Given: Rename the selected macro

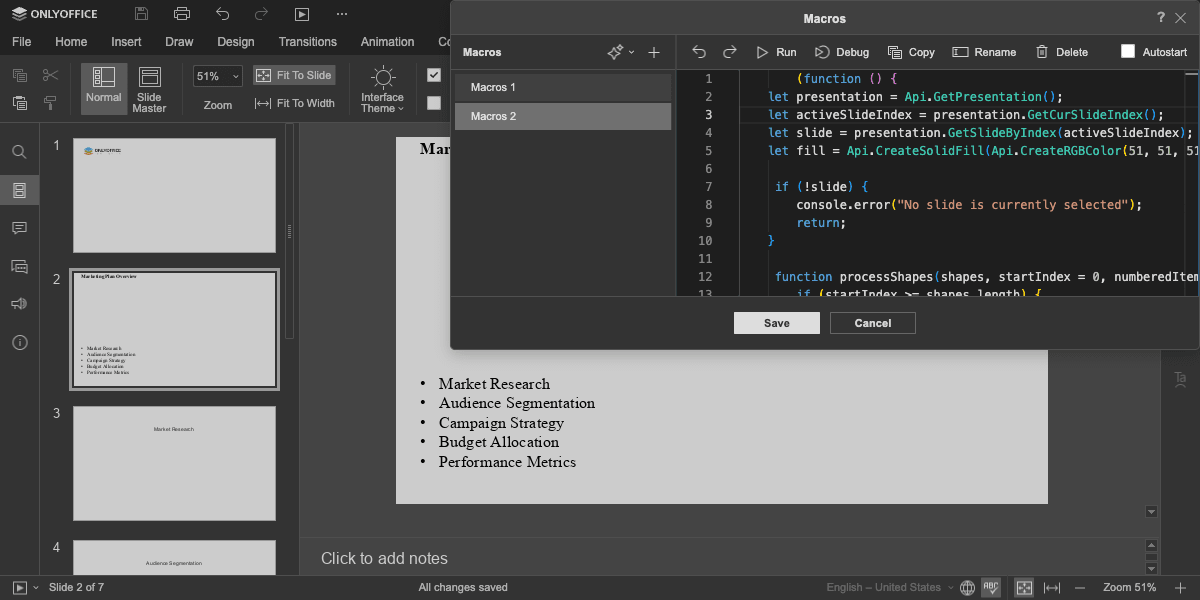Looking at the screenshot, I should (x=984, y=52).
